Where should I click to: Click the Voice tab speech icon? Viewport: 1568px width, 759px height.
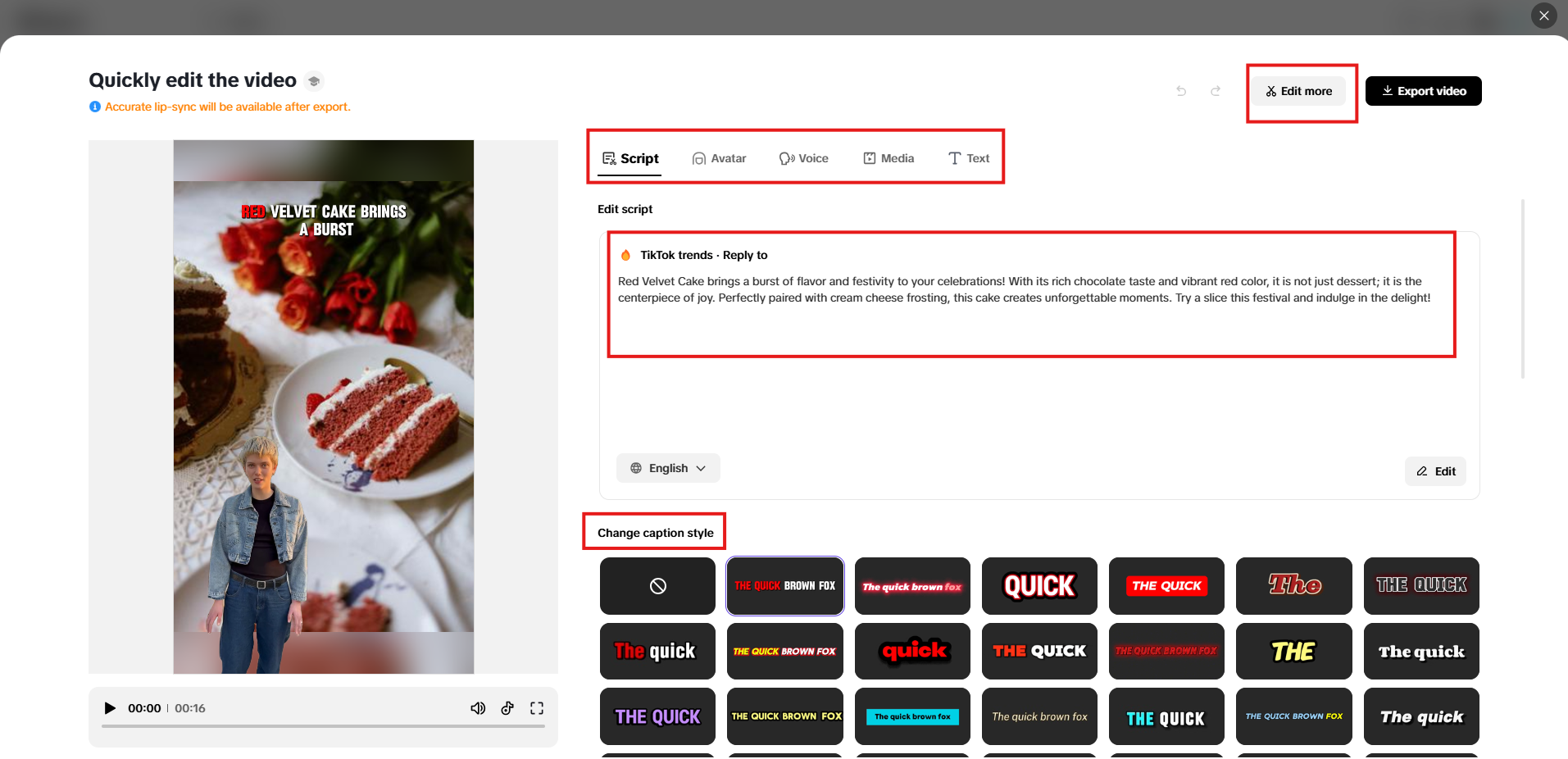786,157
